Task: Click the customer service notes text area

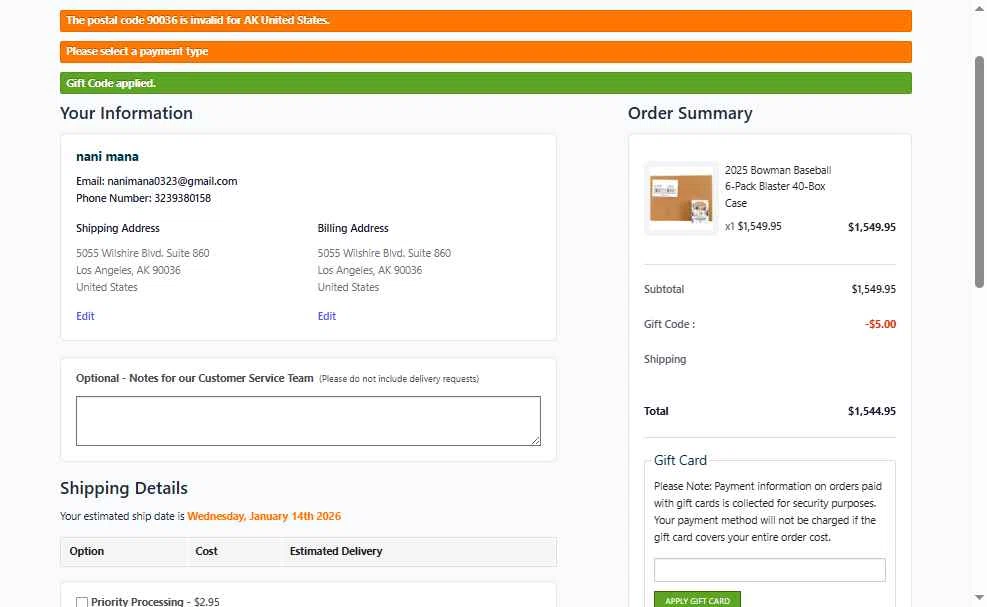Action: pyautogui.click(x=308, y=421)
